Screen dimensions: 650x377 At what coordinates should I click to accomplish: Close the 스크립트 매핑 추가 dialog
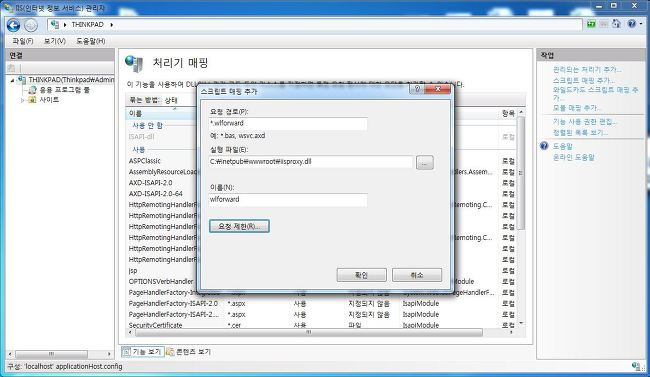tap(437, 89)
